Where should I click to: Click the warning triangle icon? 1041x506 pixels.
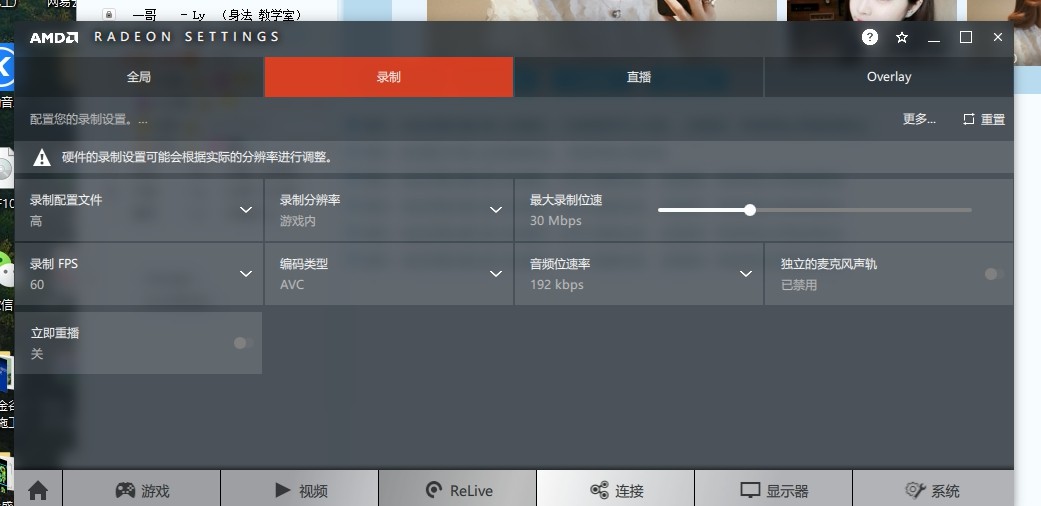tap(42, 157)
